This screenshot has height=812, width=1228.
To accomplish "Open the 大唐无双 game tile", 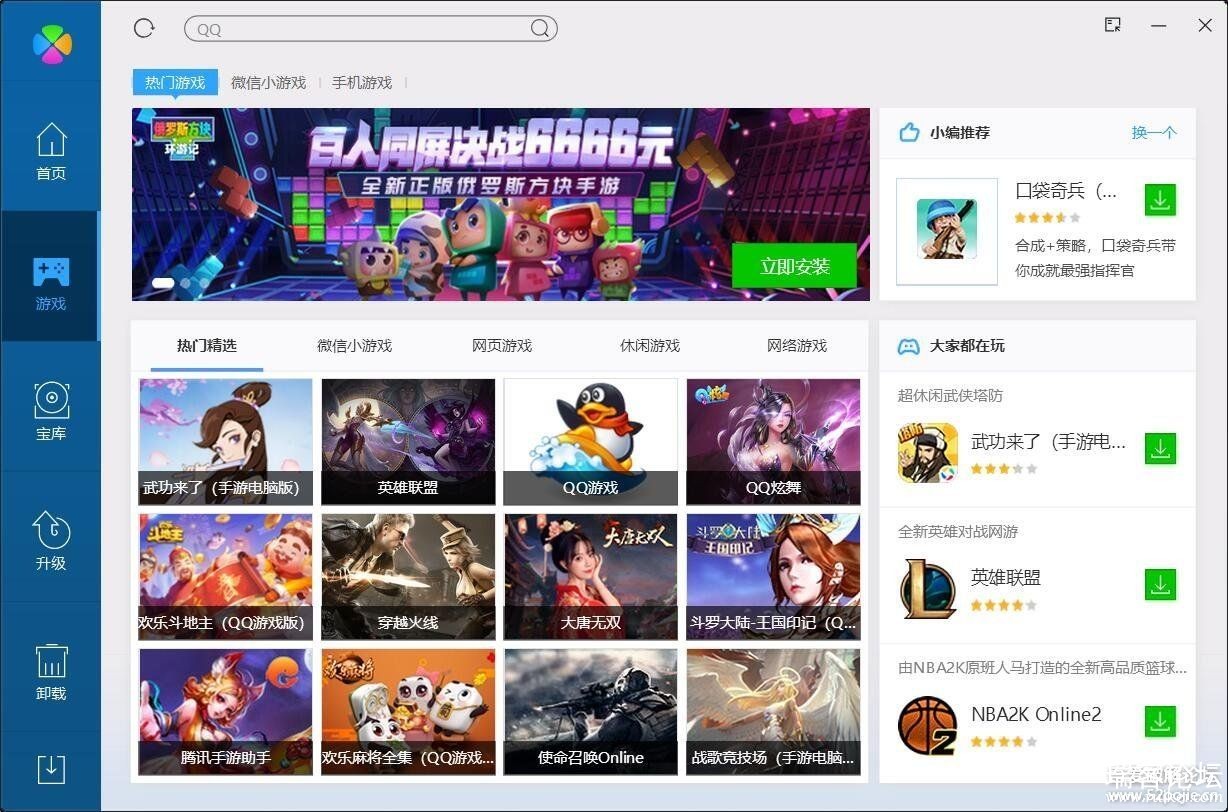I will pyautogui.click(x=590, y=576).
